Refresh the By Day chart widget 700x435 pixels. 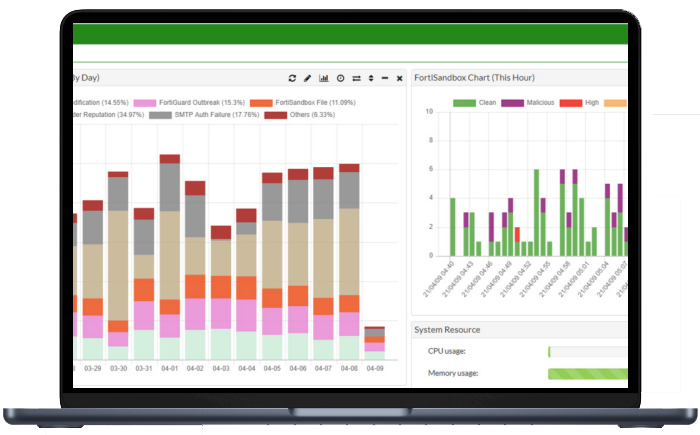point(292,78)
